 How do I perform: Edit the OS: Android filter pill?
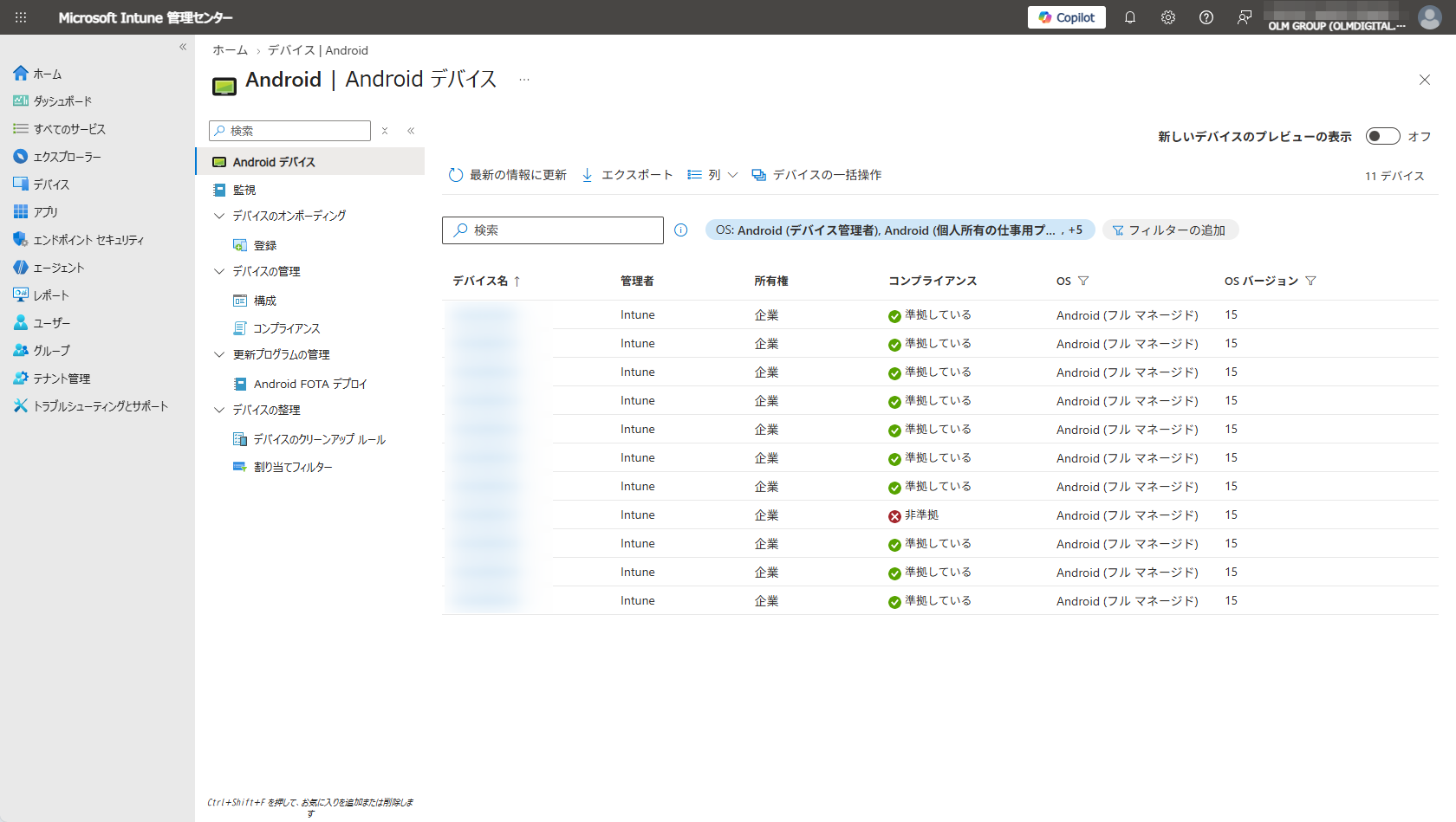pyautogui.click(x=900, y=230)
